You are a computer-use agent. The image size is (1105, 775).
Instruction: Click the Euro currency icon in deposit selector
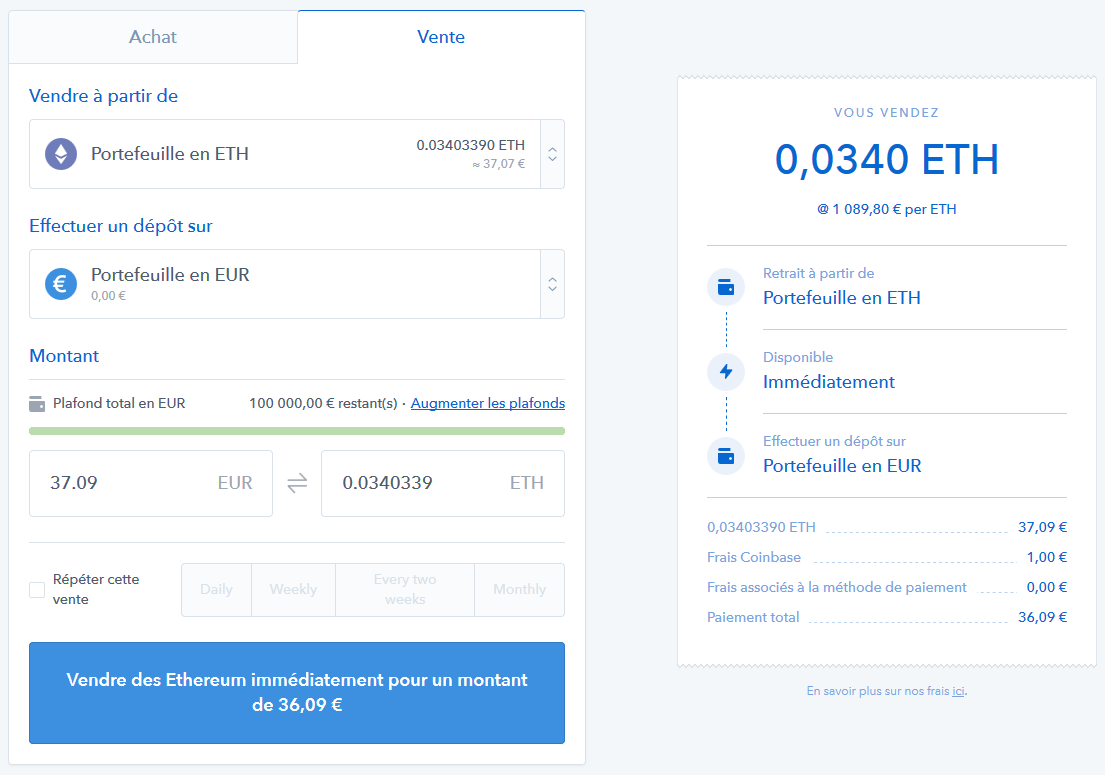[61, 284]
